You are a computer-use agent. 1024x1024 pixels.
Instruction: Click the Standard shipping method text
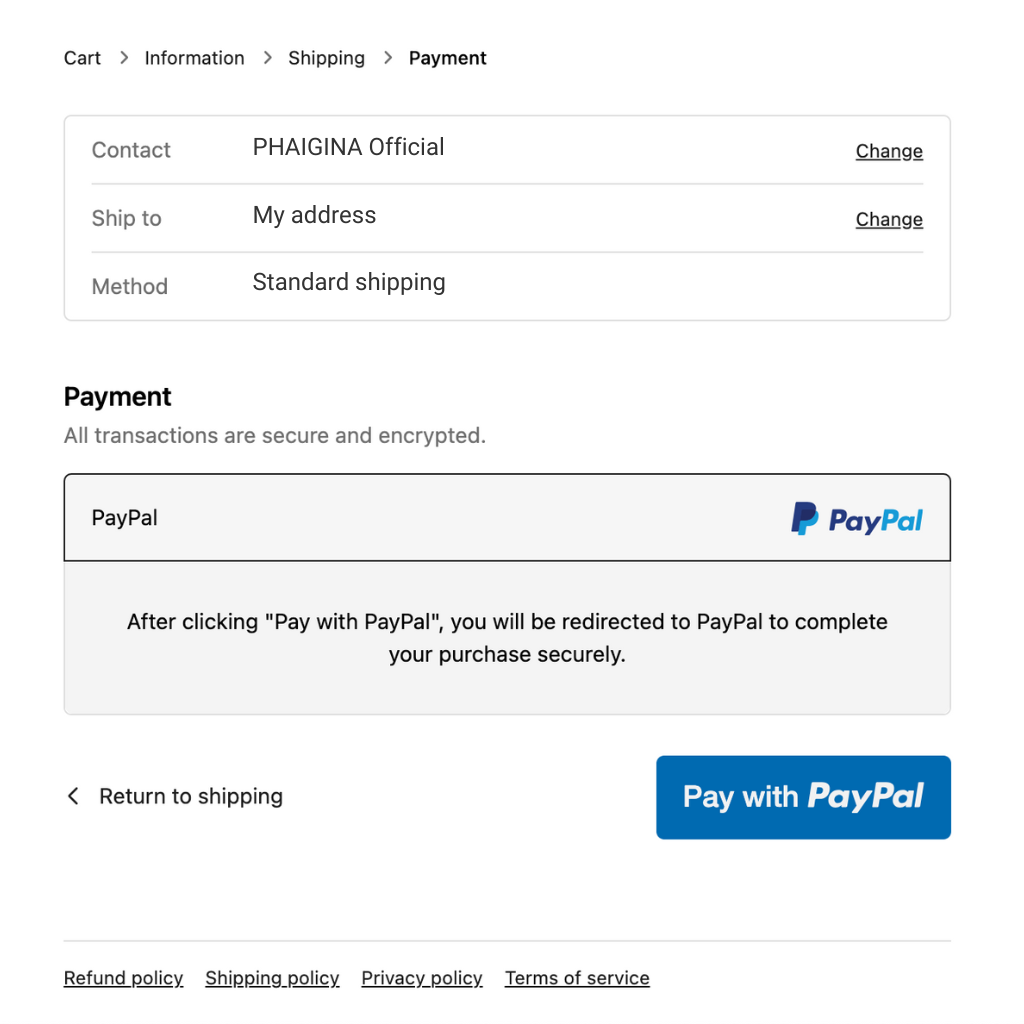pyautogui.click(x=349, y=282)
